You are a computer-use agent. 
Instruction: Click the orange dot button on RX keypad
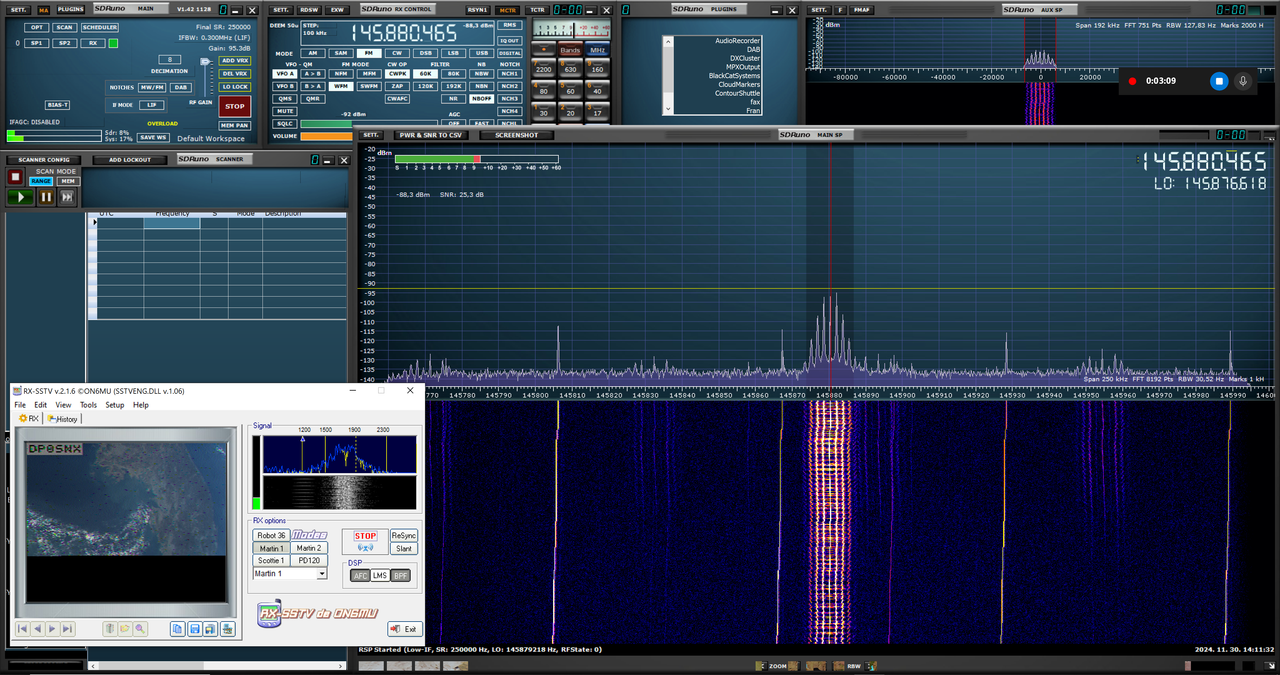point(543,50)
